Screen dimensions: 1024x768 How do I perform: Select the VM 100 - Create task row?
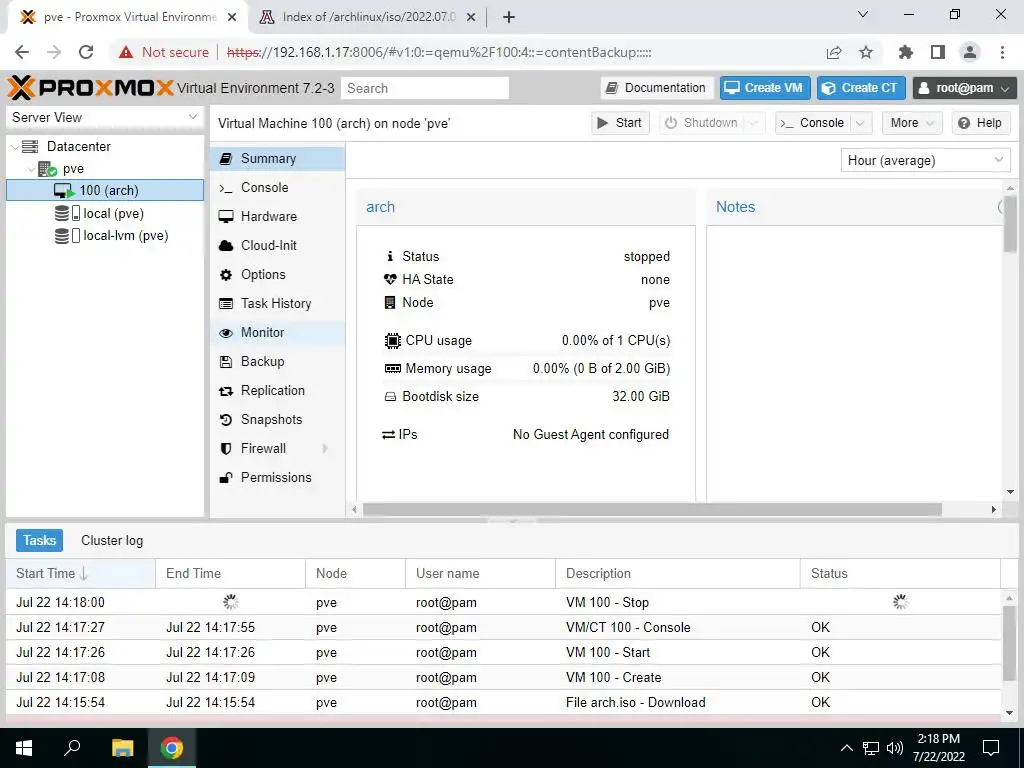(x=504, y=677)
